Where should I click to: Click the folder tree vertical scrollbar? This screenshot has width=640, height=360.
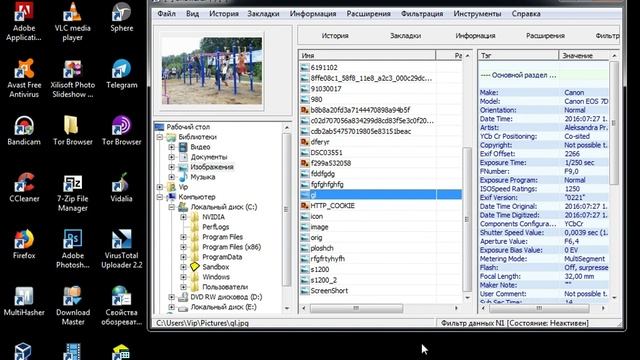pos(286,217)
